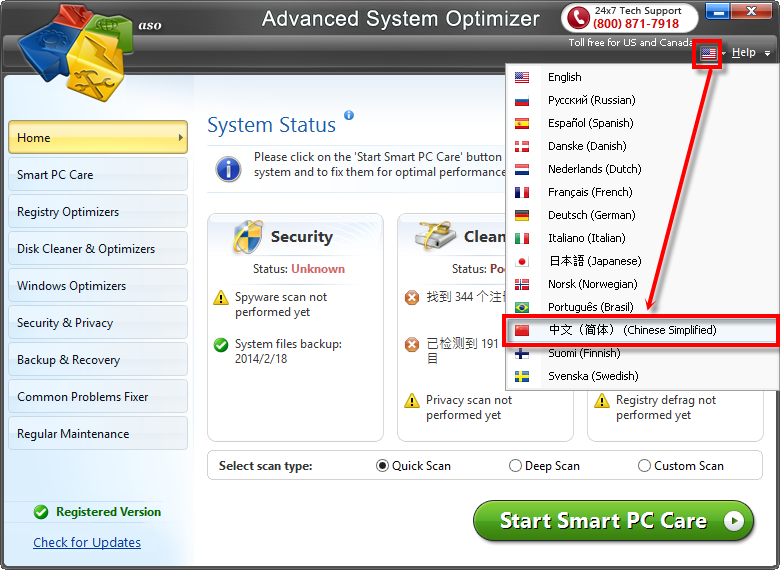Open Windows Optimizers section
The image size is (780, 570).
pos(98,285)
